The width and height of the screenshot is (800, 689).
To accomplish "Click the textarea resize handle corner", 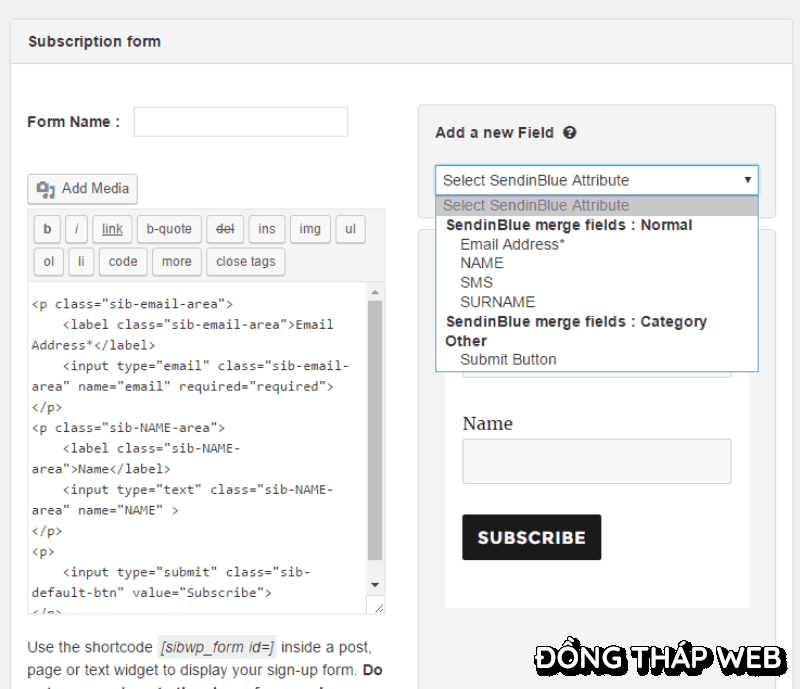I will 379,607.
